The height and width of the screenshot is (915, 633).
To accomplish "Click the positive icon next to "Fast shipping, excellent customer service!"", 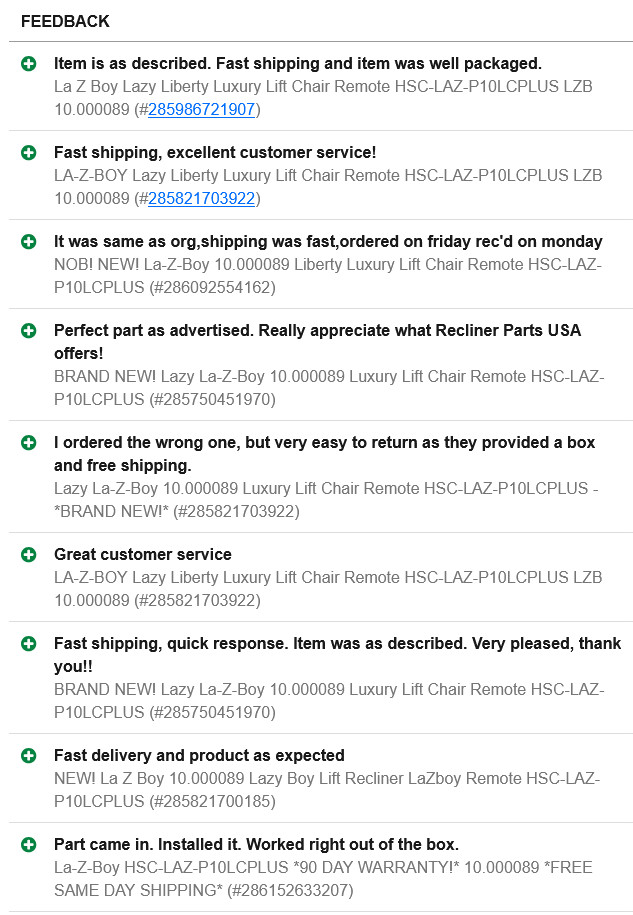I will tap(29, 153).
